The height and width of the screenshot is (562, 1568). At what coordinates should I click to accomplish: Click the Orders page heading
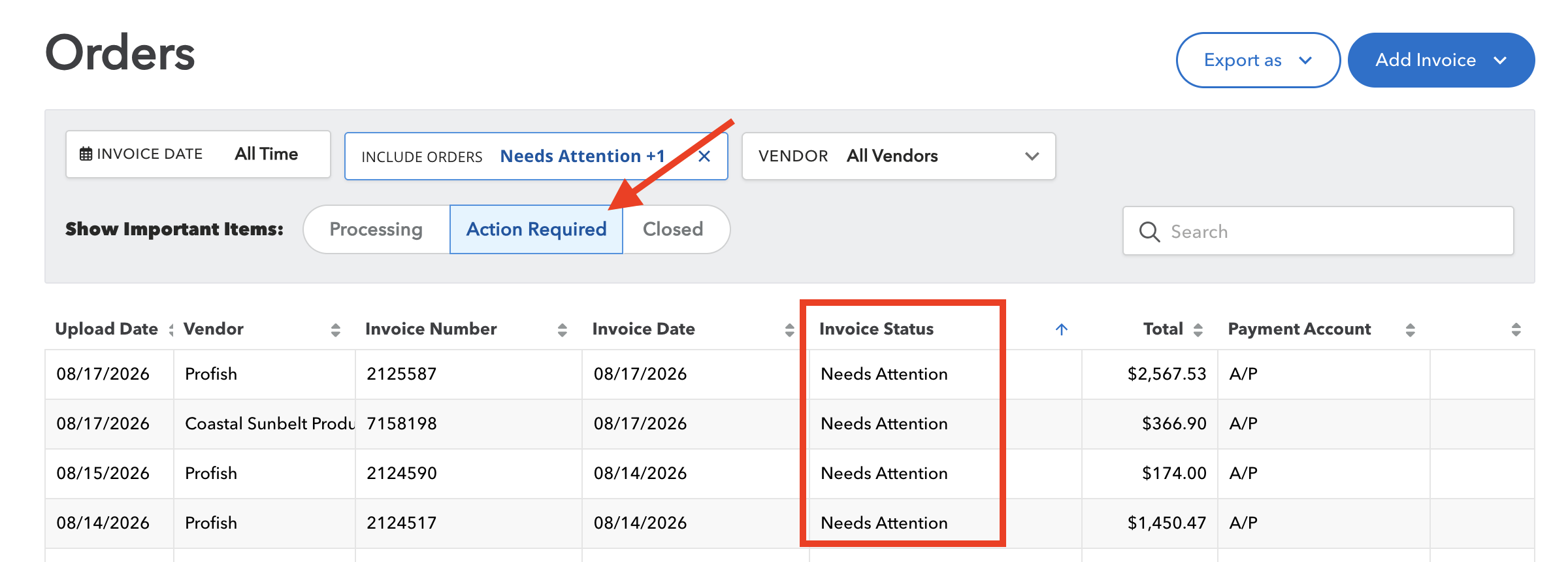(x=120, y=53)
